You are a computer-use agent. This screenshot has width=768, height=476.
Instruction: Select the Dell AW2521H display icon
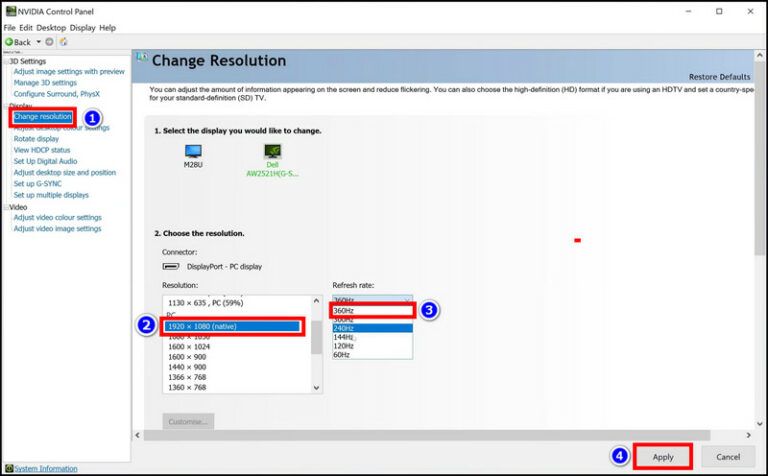(x=272, y=151)
